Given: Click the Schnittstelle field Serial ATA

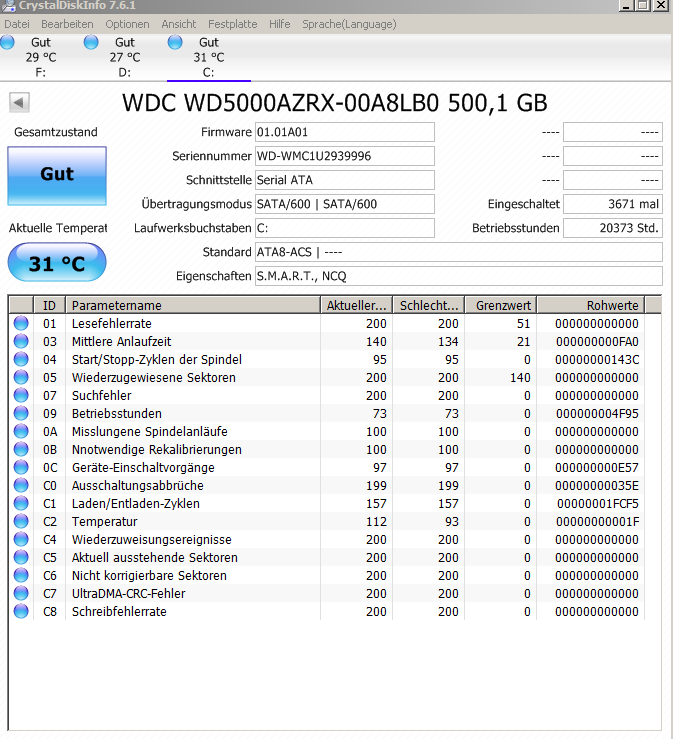Looking at the screenshot, I should pos(345,180).
